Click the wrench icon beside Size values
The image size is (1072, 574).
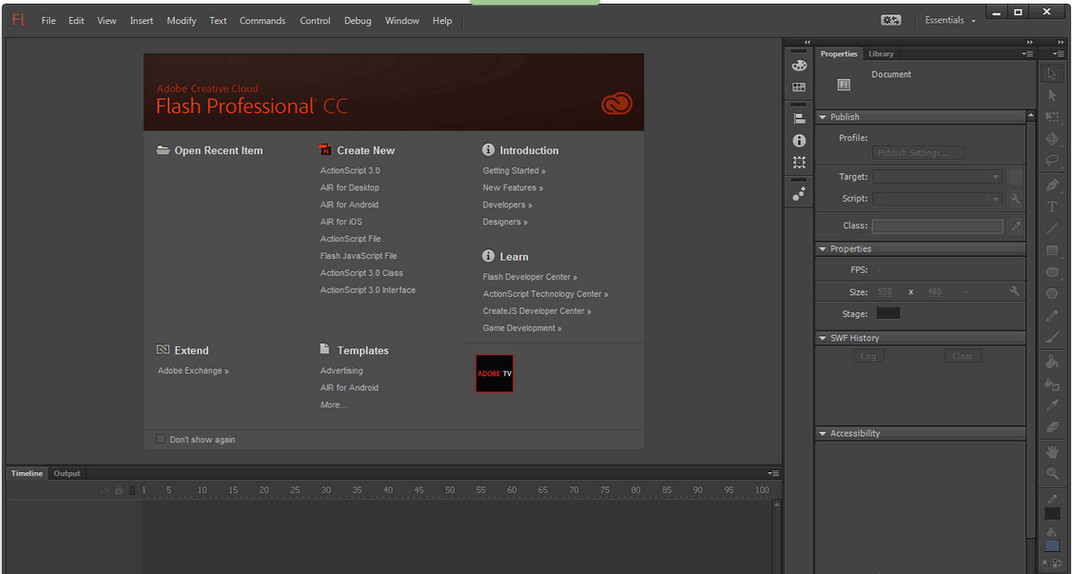click(x=1014, y=291)
